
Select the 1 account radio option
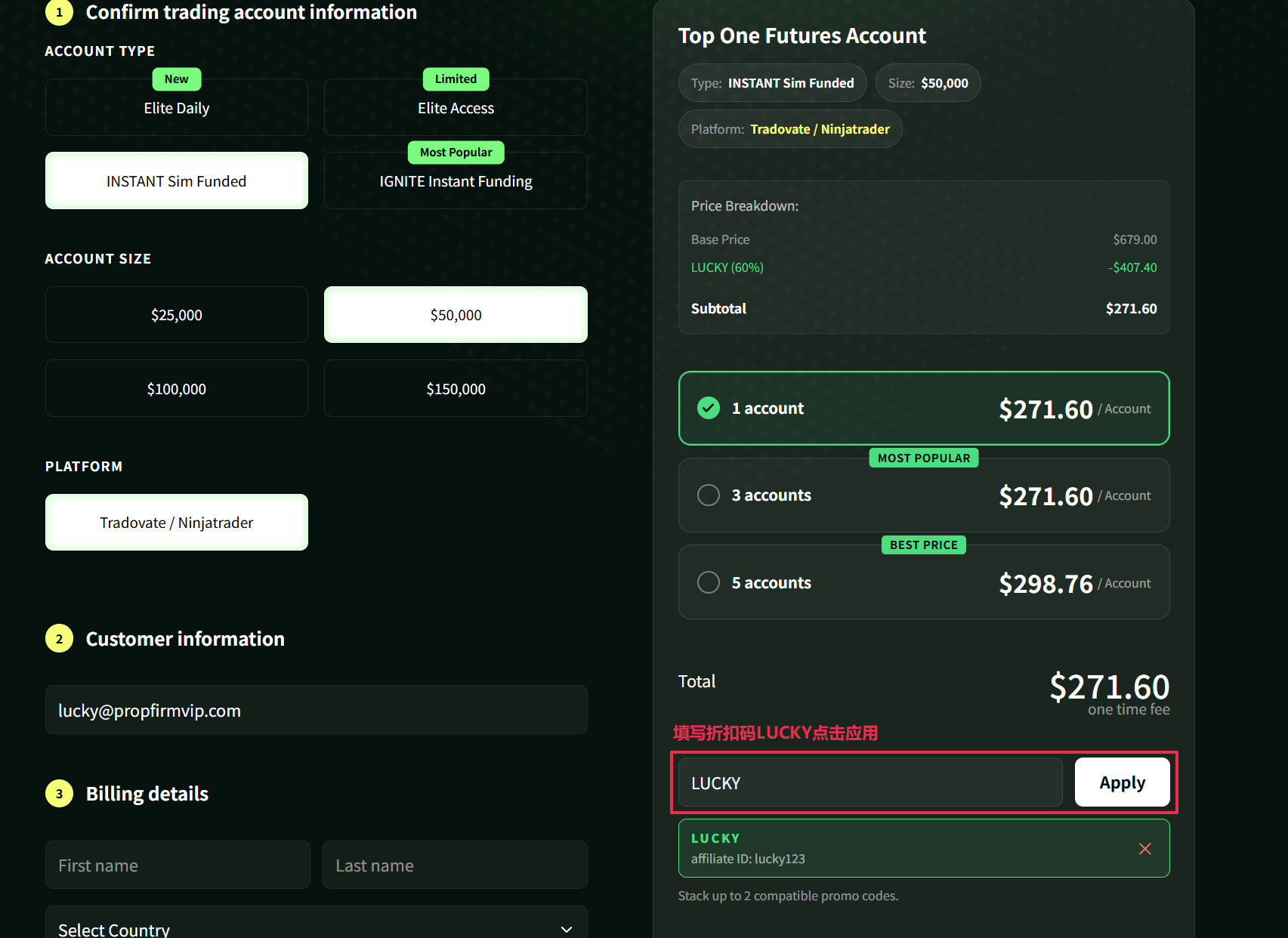[x=924, y=409]
